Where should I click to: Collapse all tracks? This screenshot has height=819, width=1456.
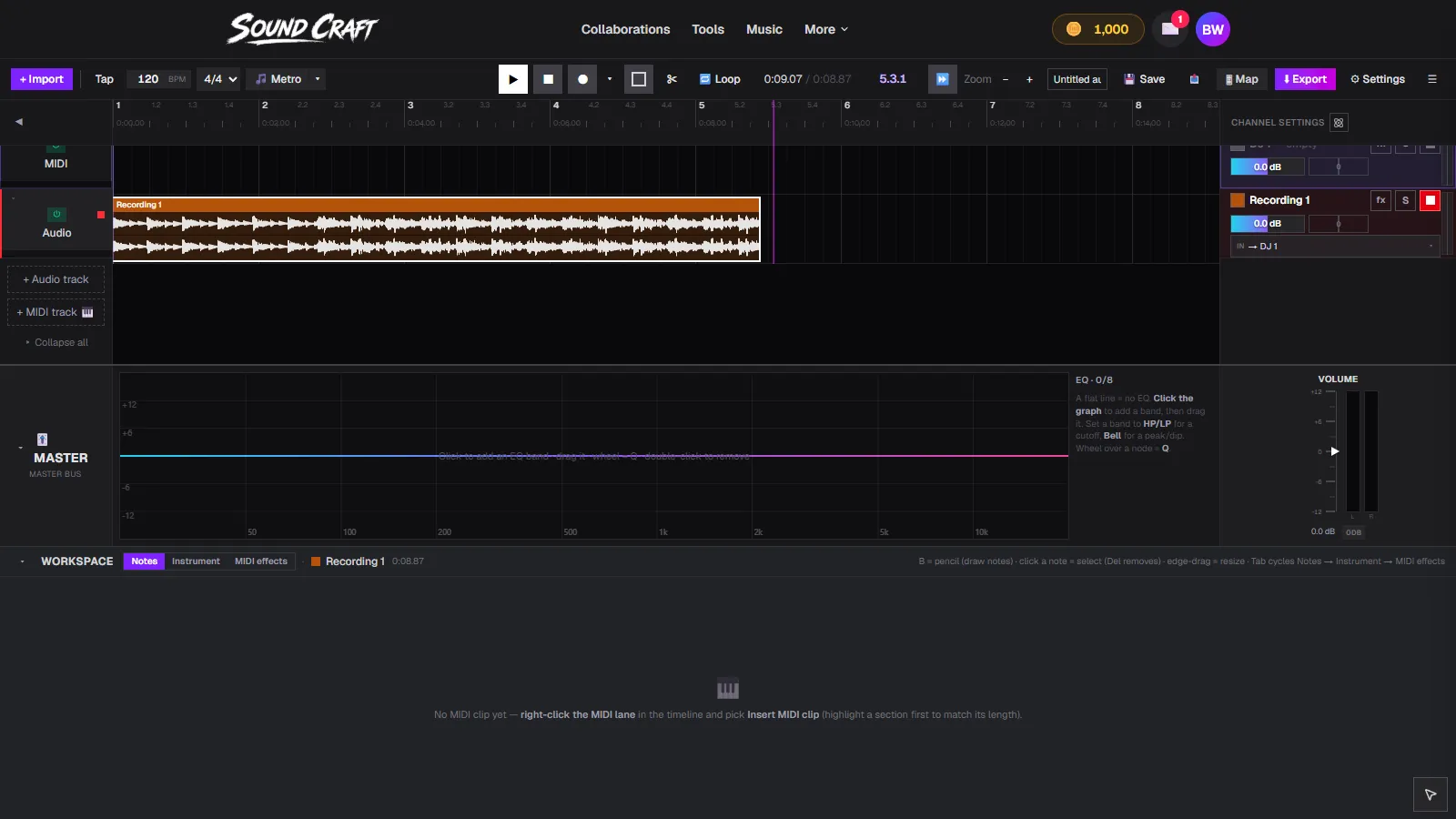[x=56, y=342]
